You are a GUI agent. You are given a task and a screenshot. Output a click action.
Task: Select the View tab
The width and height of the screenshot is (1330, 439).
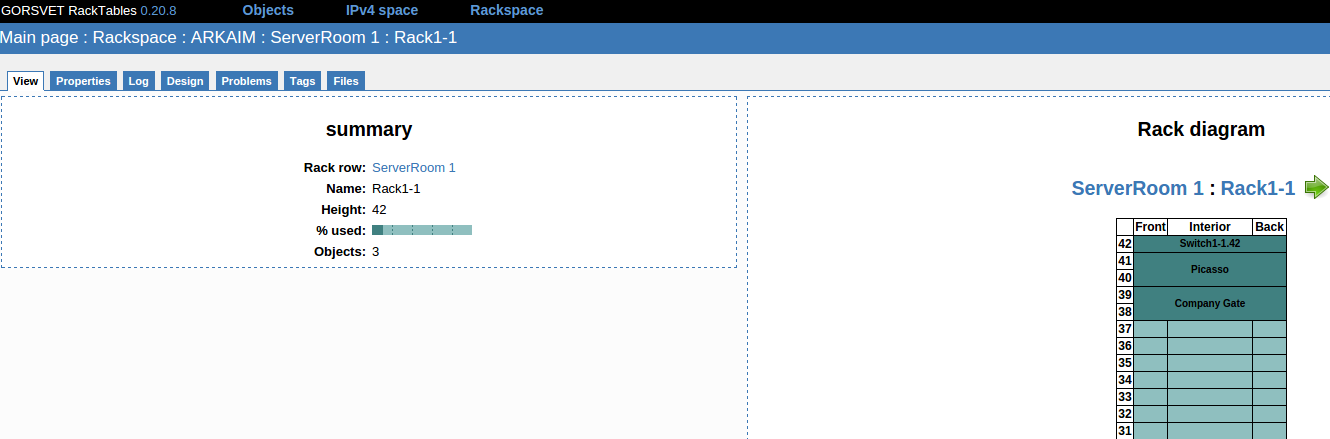[x=26, y=81]
